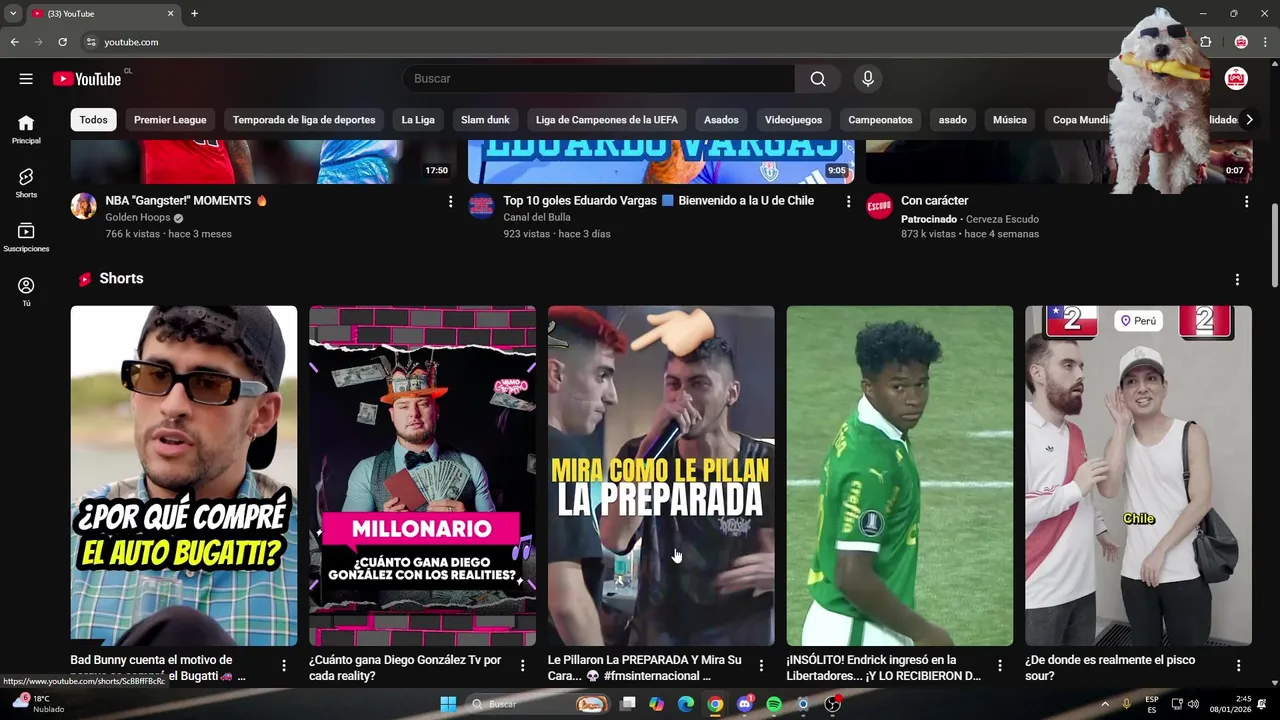Reload the page in Chrome
The image size is (1280, 720).
point(62,42)
